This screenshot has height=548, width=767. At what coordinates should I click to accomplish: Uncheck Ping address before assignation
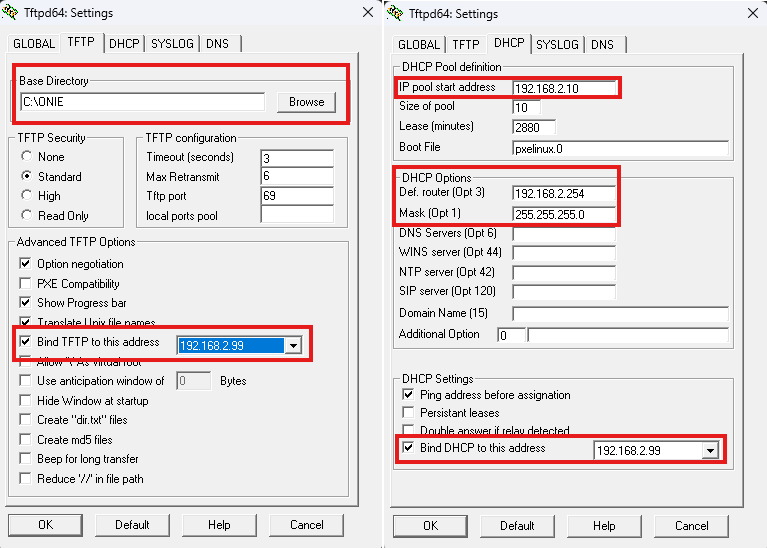click(x=408, y=395)
